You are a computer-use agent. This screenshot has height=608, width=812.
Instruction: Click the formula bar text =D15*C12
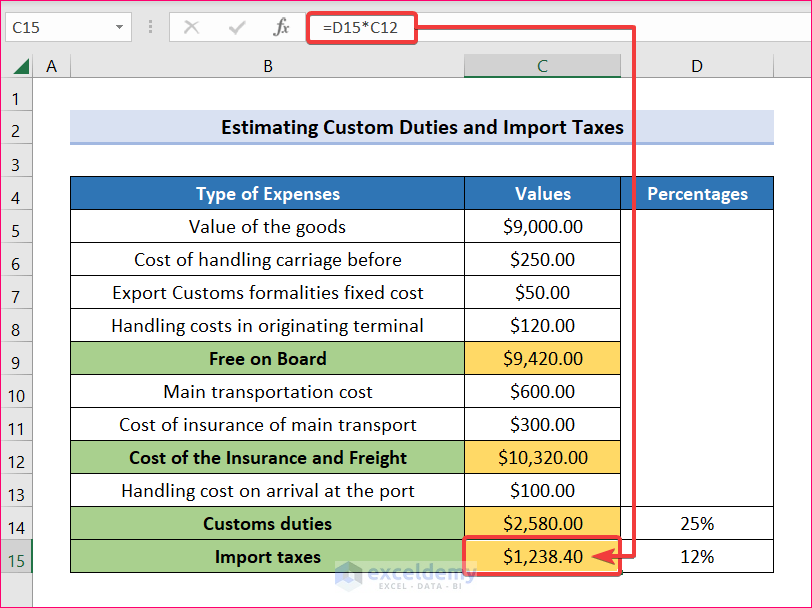click(x=360, y=28)
